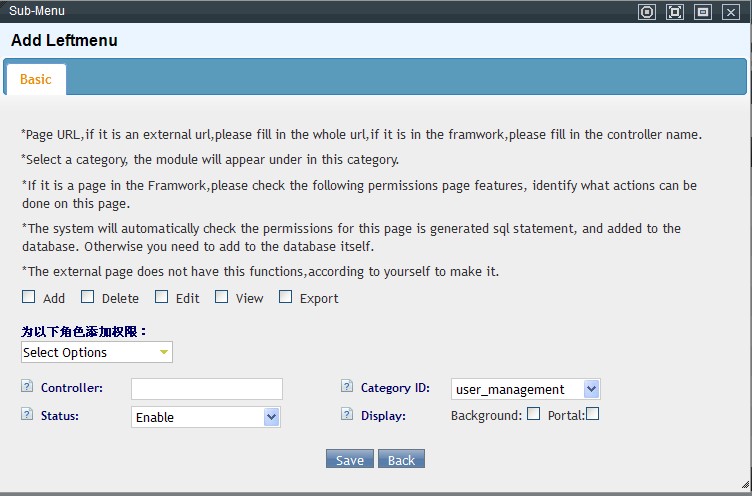This screenshot has height=496, width=752.
Task: Focus the Controller text field
Action: [207, 389]
